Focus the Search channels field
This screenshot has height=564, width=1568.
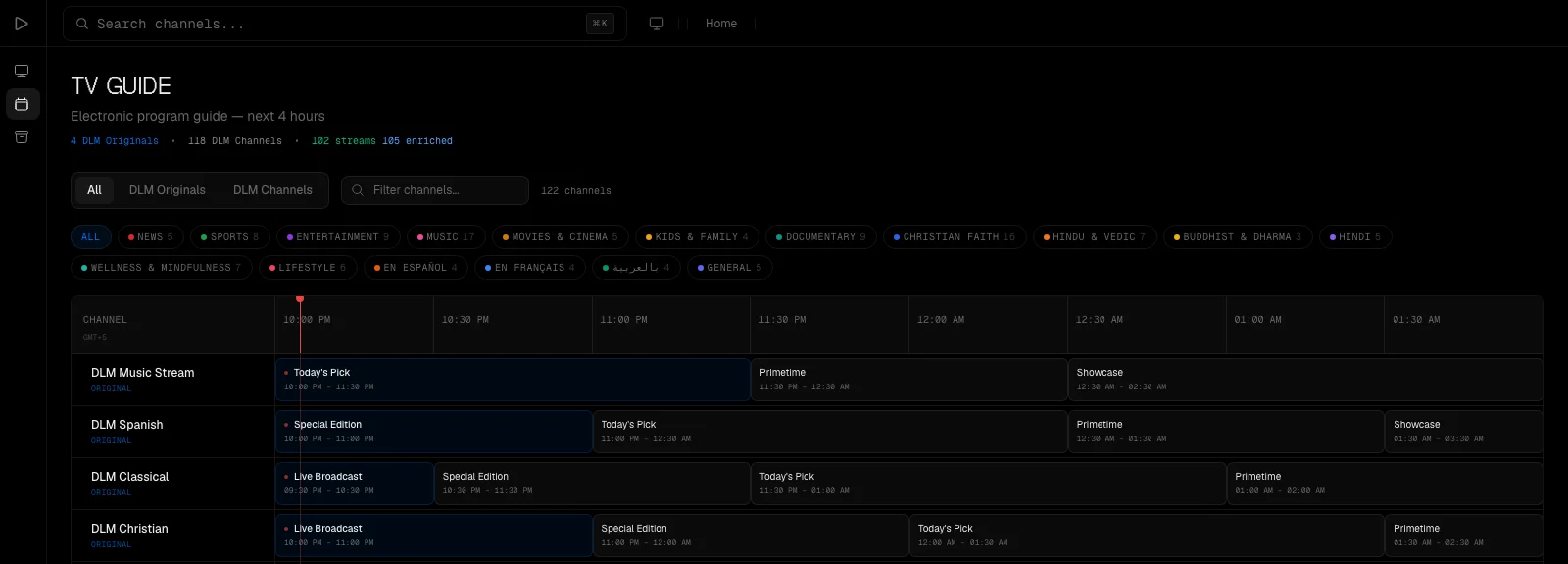click(345, 24)
